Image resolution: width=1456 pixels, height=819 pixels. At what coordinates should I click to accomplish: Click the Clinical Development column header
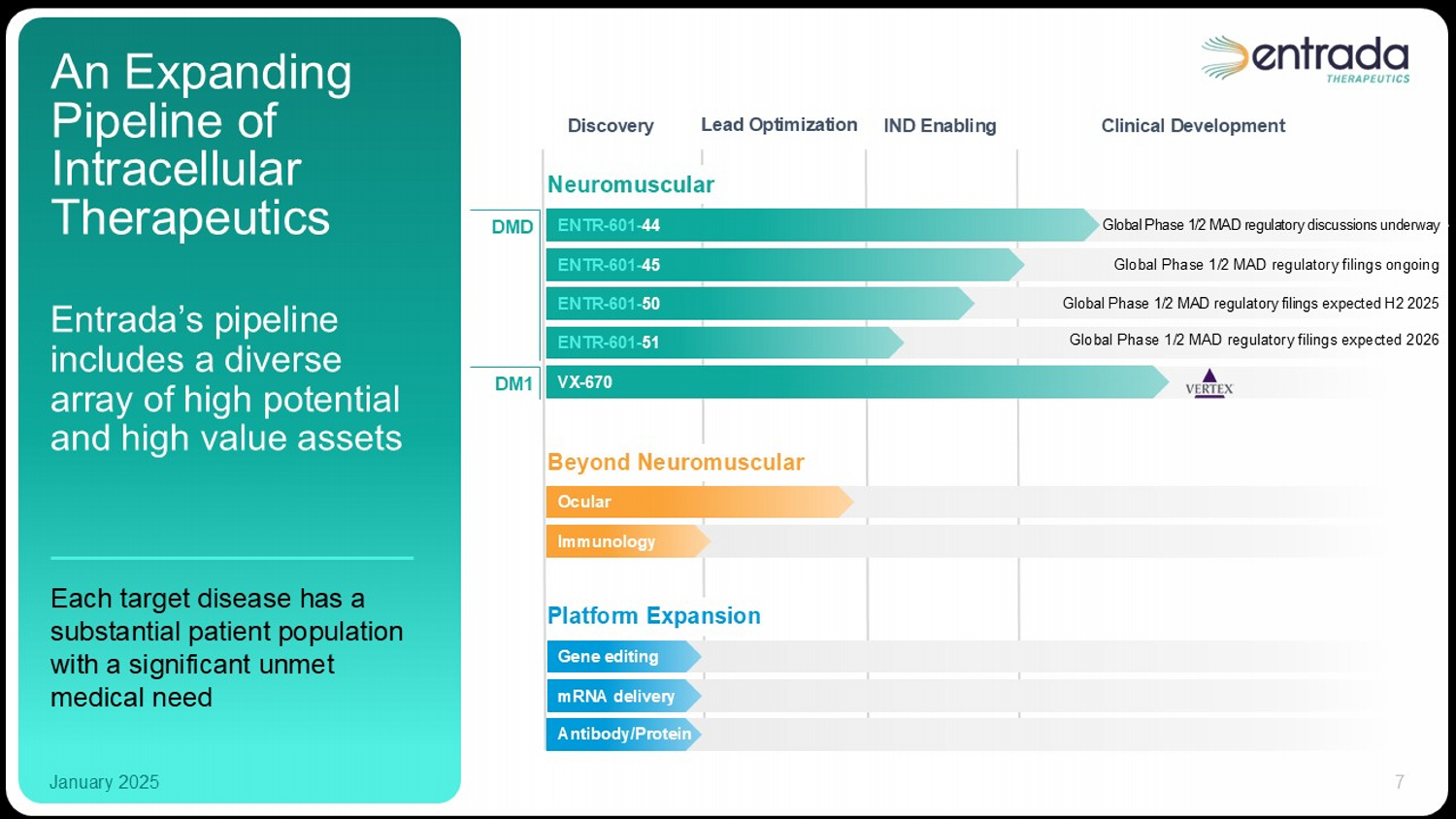tap(1193, 126)
